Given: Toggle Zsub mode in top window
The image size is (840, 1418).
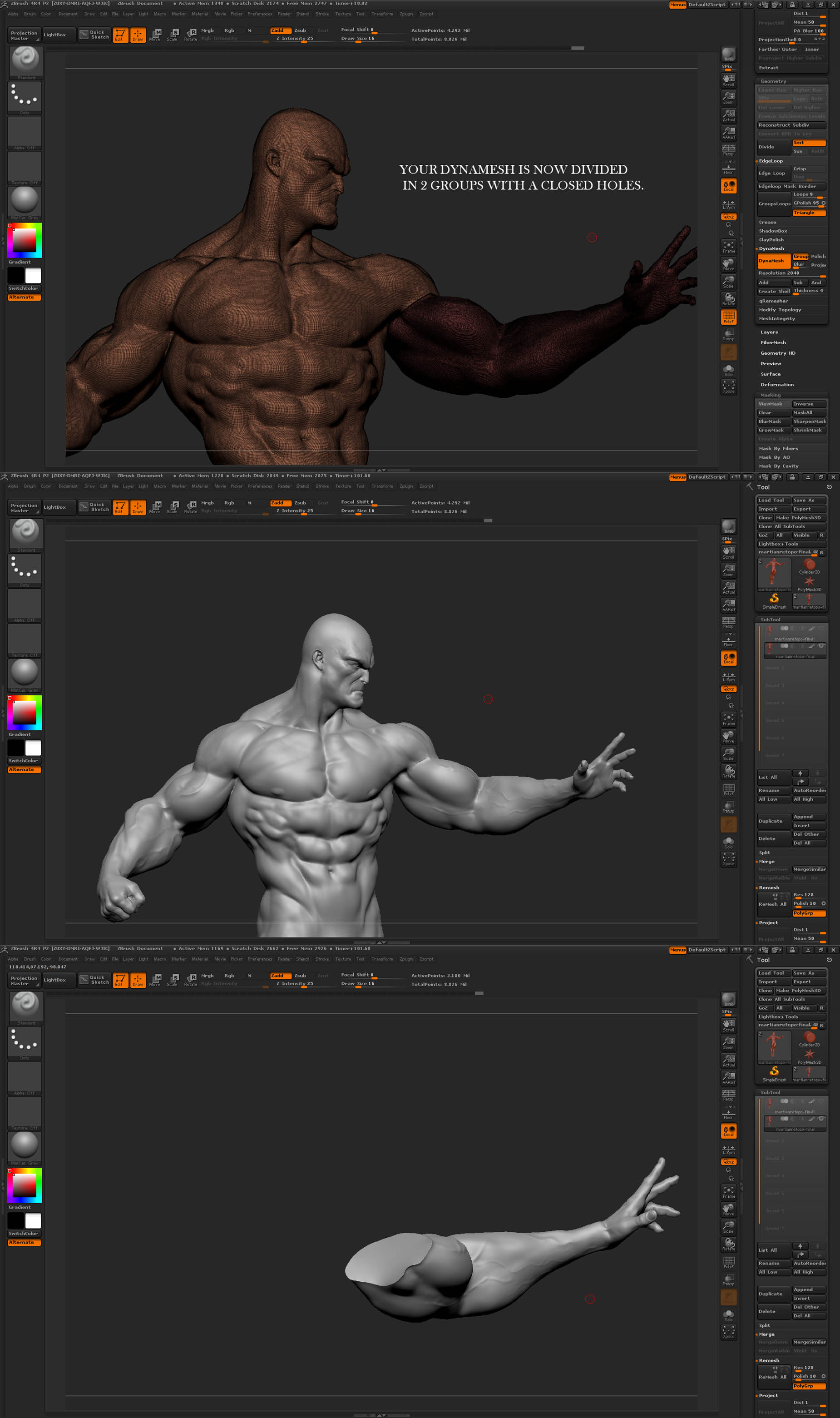Looking at the screenshot, I should [x=301, y=30].
